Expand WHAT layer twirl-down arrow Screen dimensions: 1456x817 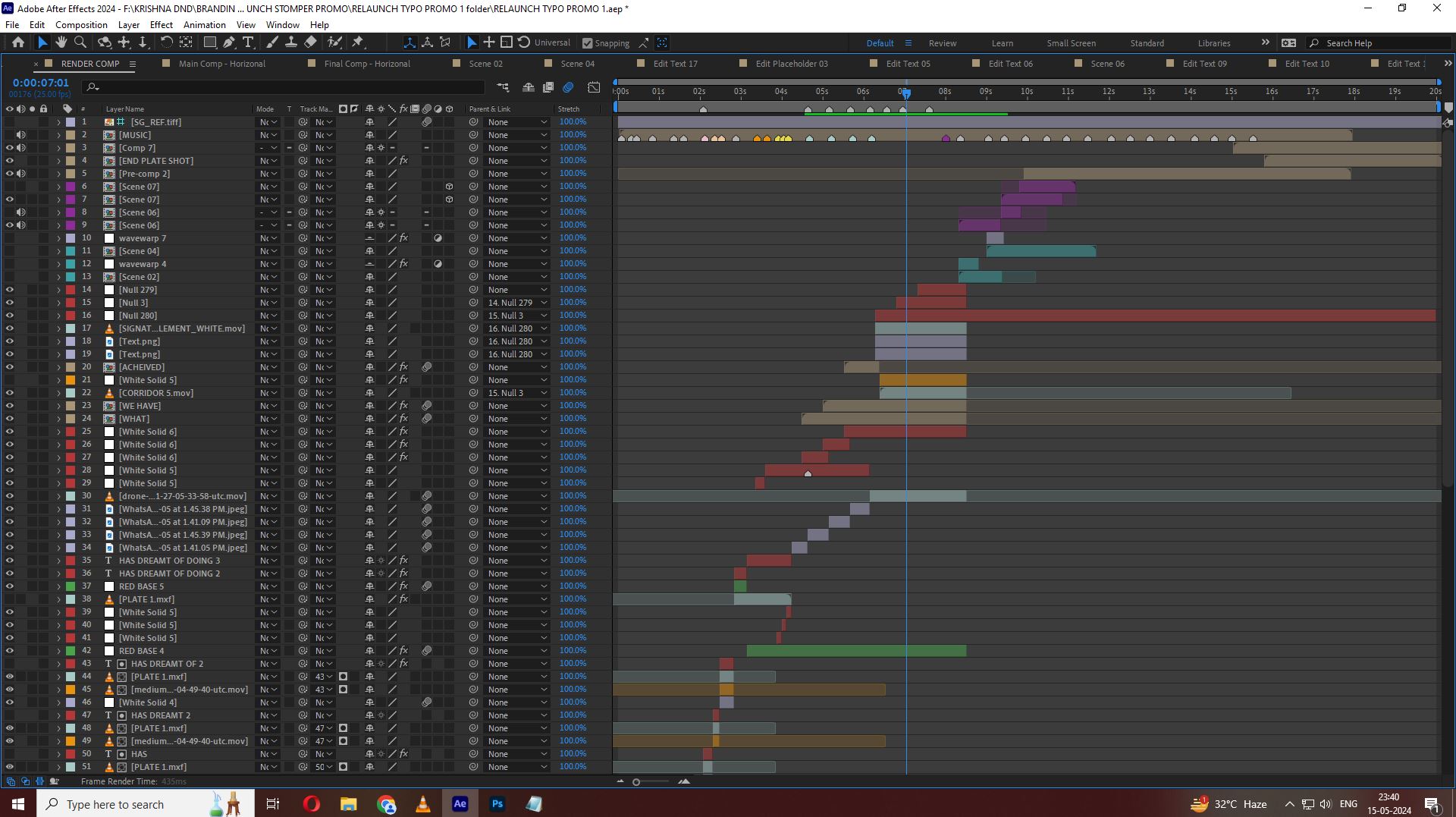tap(58, 419)
